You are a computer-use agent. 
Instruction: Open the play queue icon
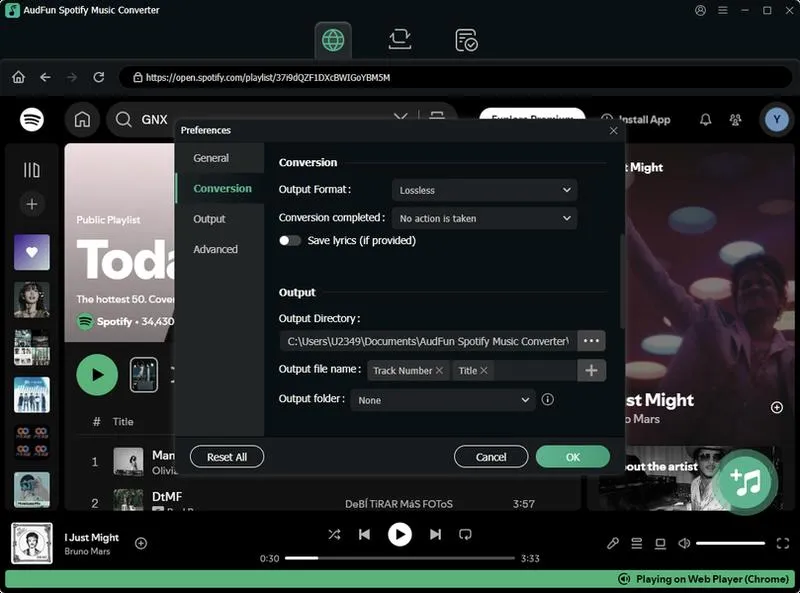coord(637,543)
